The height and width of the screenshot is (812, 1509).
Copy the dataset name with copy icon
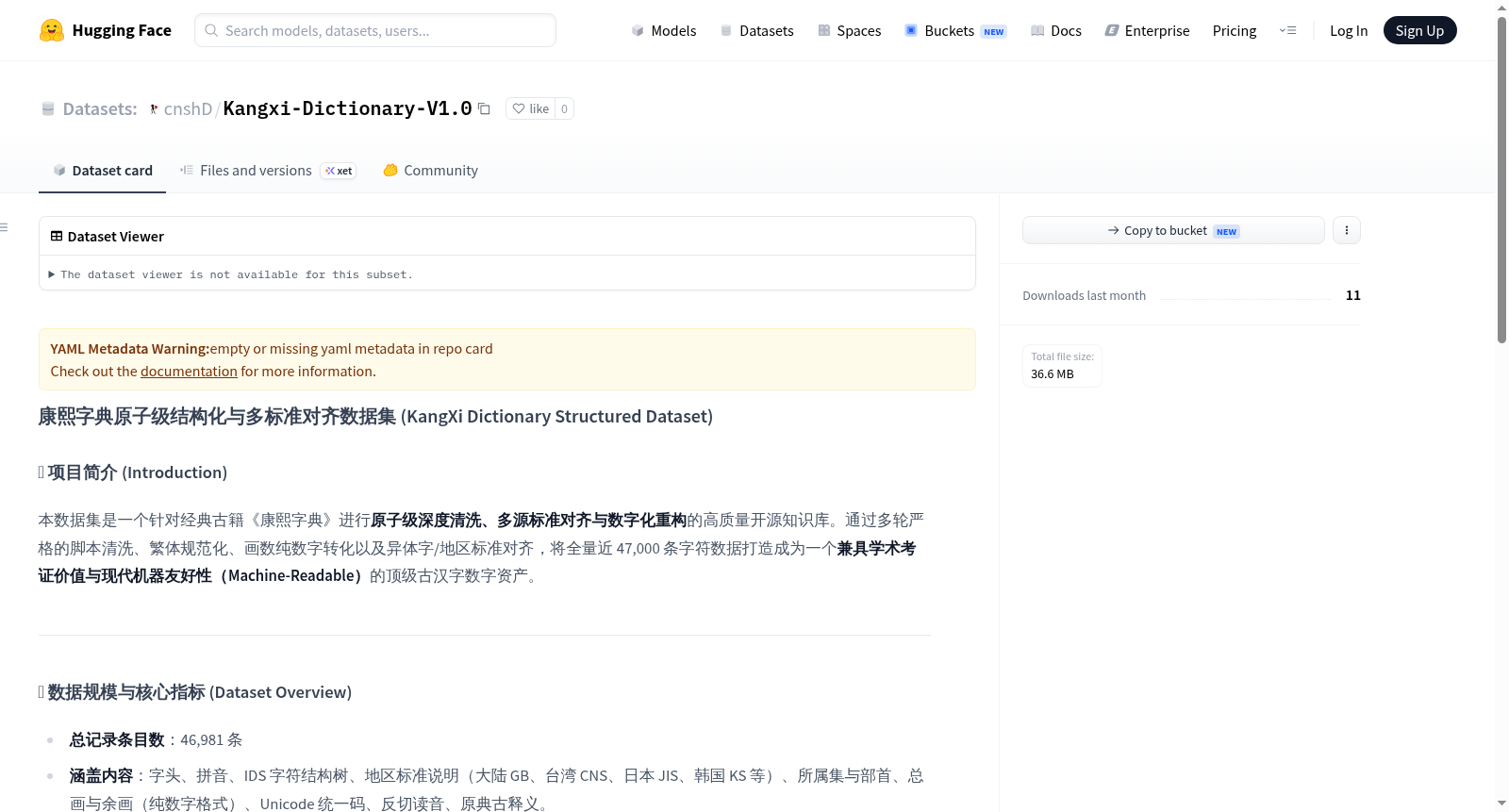(x=484, y=108)
